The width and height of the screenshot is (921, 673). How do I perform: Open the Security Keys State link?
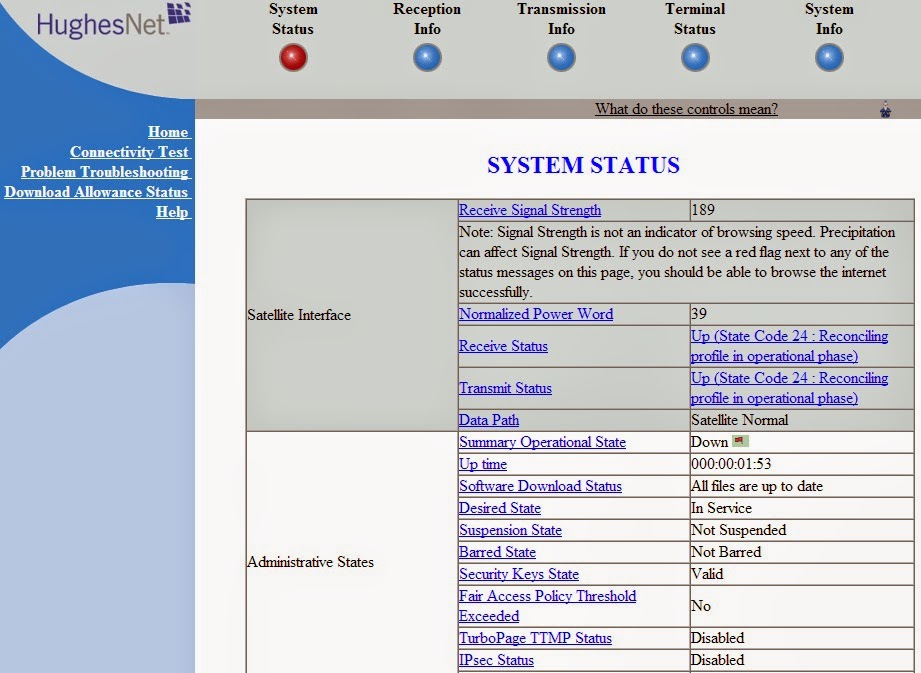click(519, 574)
